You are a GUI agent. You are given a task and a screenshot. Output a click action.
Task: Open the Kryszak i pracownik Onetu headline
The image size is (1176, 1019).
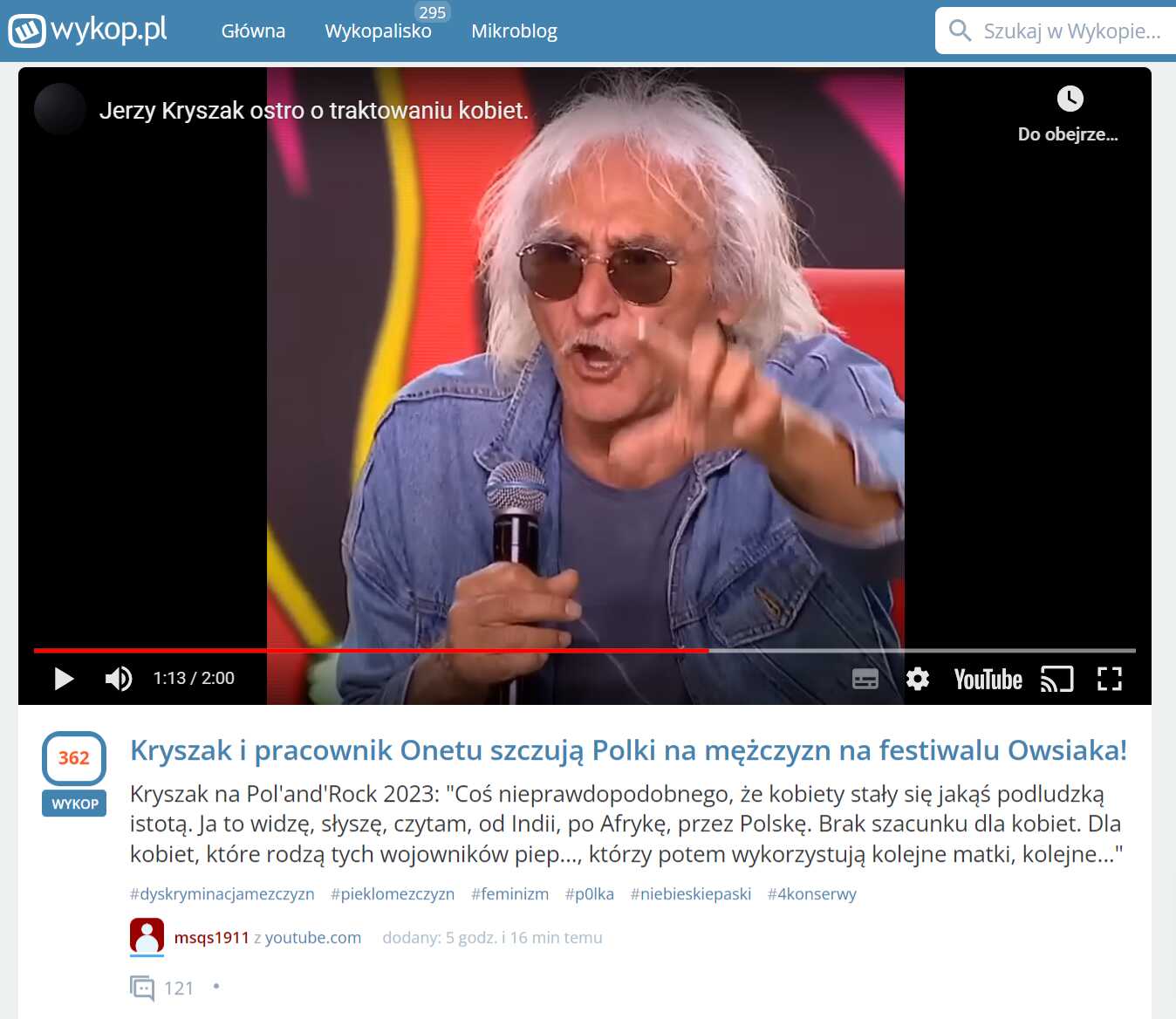pos(628,750)
